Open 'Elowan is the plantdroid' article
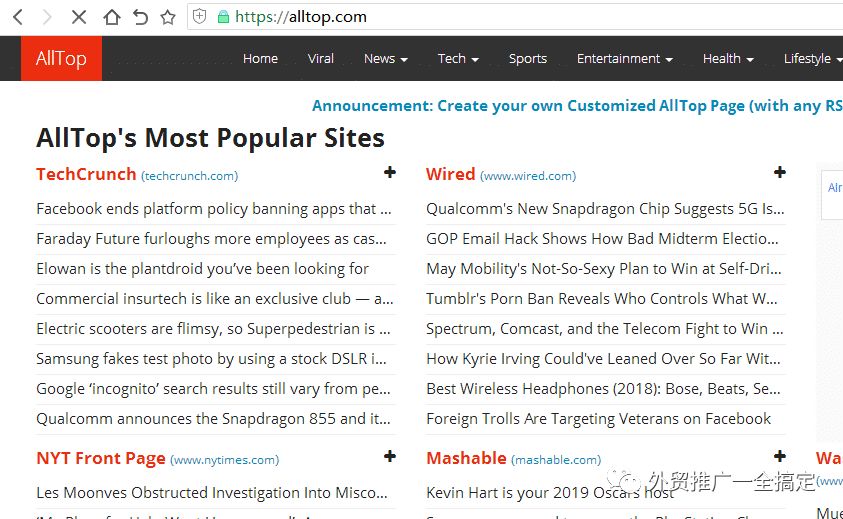 click(203, 269)
